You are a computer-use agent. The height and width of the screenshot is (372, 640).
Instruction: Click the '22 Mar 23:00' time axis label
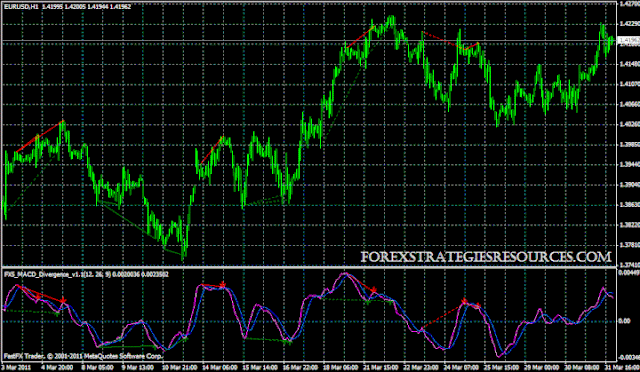[421, 367]
